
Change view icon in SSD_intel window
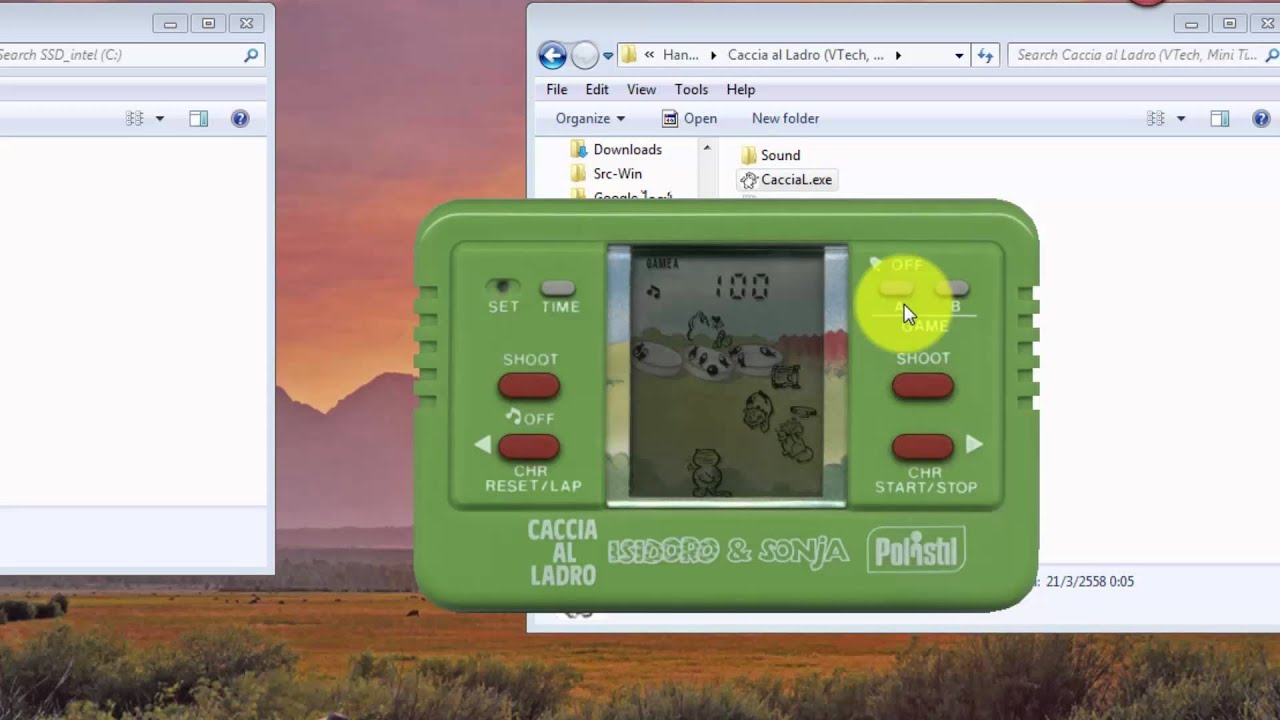click(x=135, y=118)
